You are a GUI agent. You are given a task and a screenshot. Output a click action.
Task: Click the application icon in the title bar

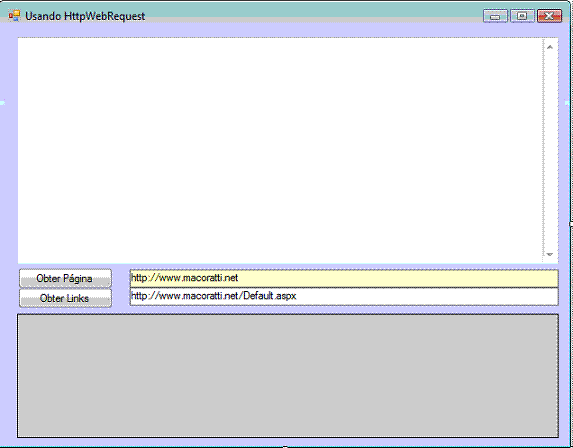14,16
